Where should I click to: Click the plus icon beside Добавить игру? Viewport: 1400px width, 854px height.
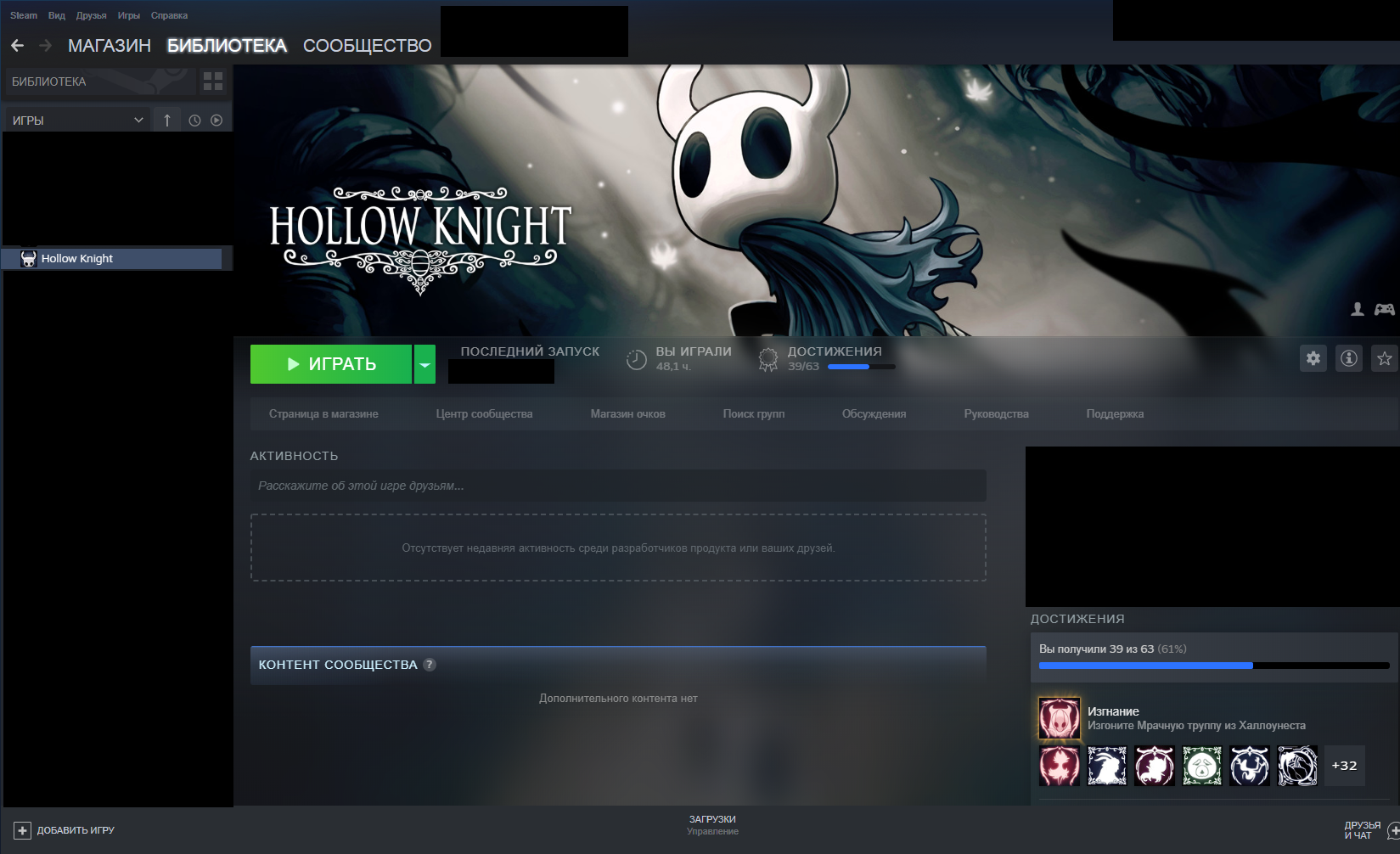pos(22,830)
